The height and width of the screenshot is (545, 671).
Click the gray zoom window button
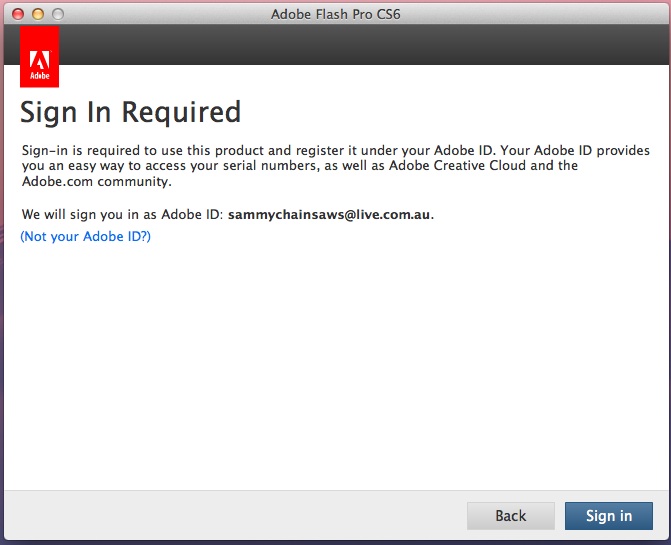coord(58,14)
